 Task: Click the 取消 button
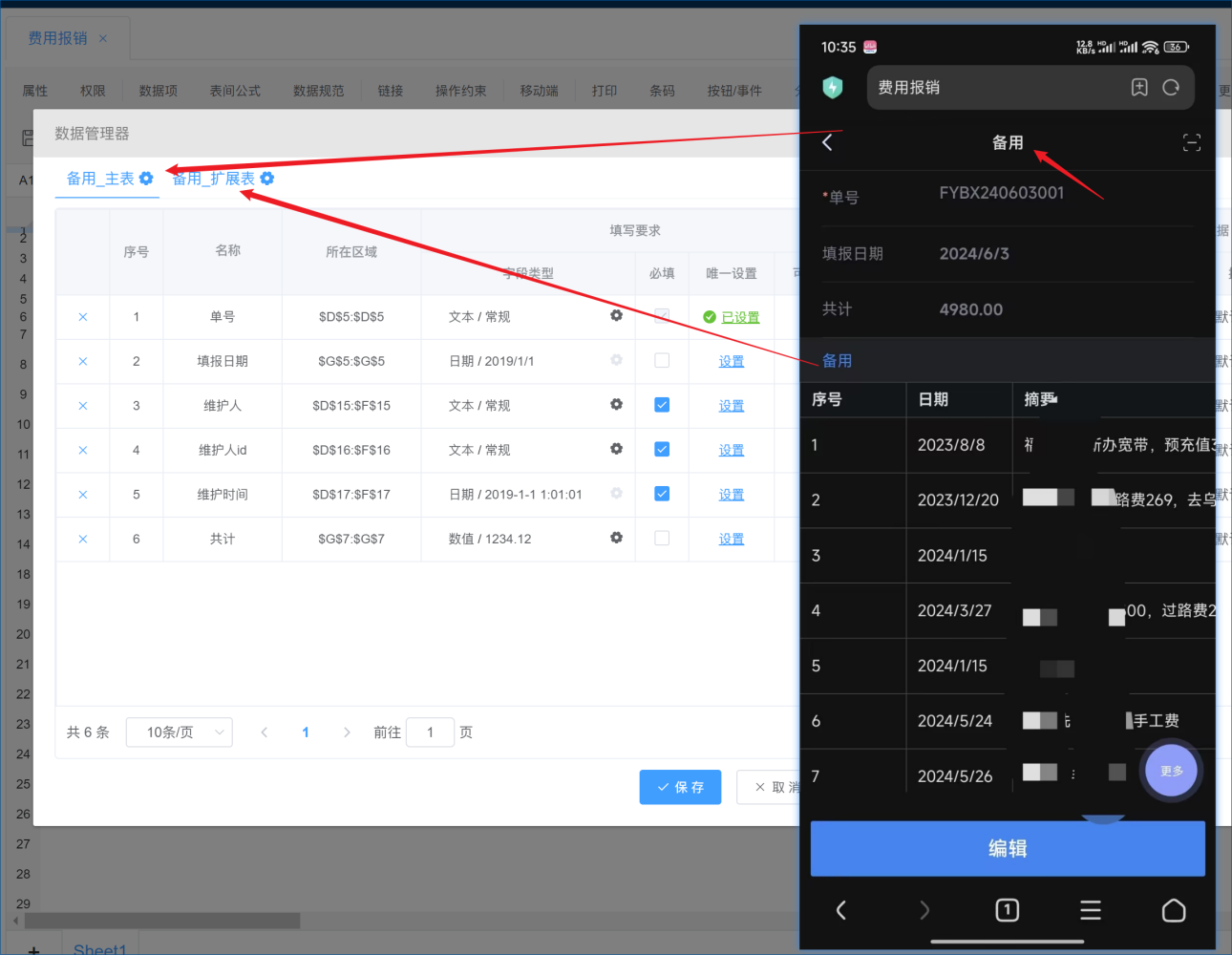coord(769,787)
